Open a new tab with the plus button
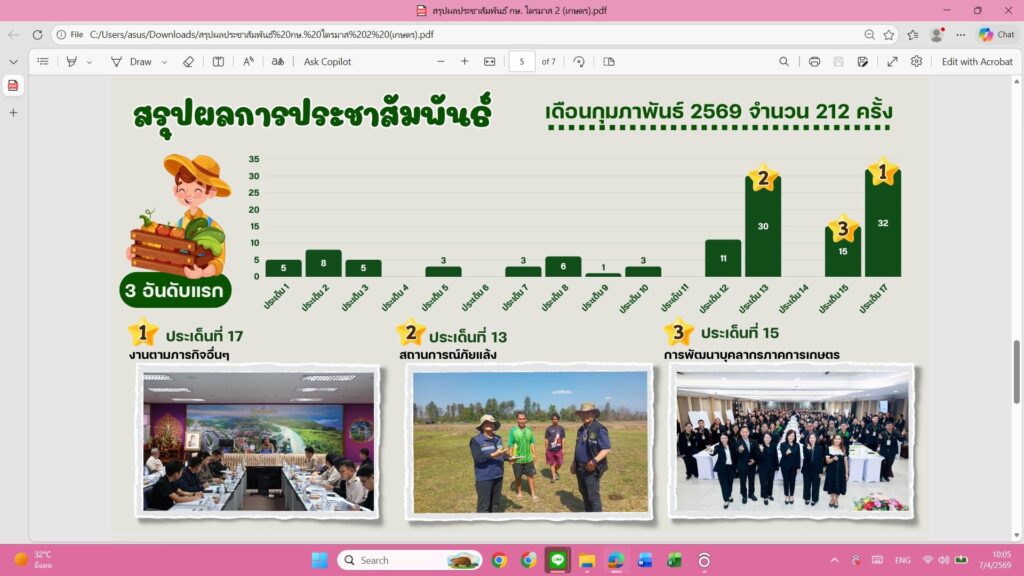 point(13,113)
